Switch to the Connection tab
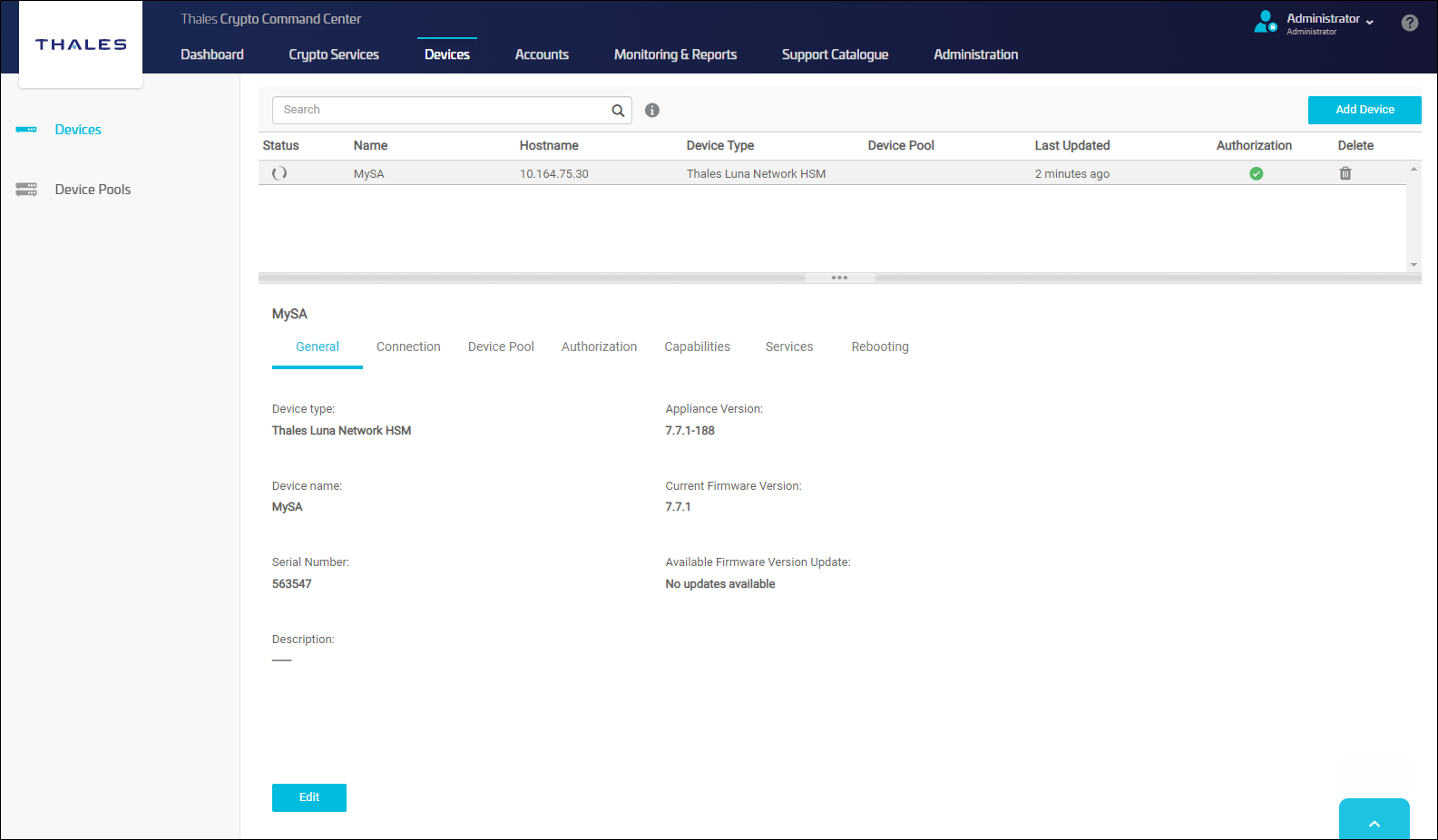 [408, 347]
